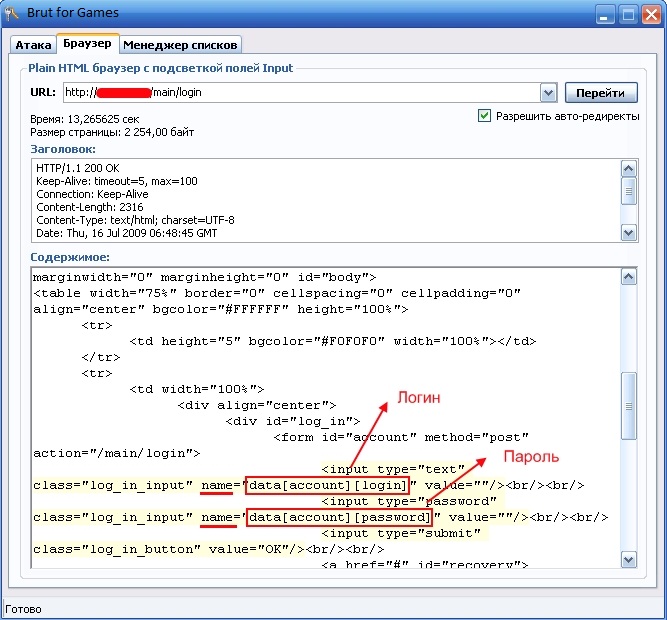Screen dimensions: 667x620
Task: Click the data[account][password] field name
Action: coord(339,517)
